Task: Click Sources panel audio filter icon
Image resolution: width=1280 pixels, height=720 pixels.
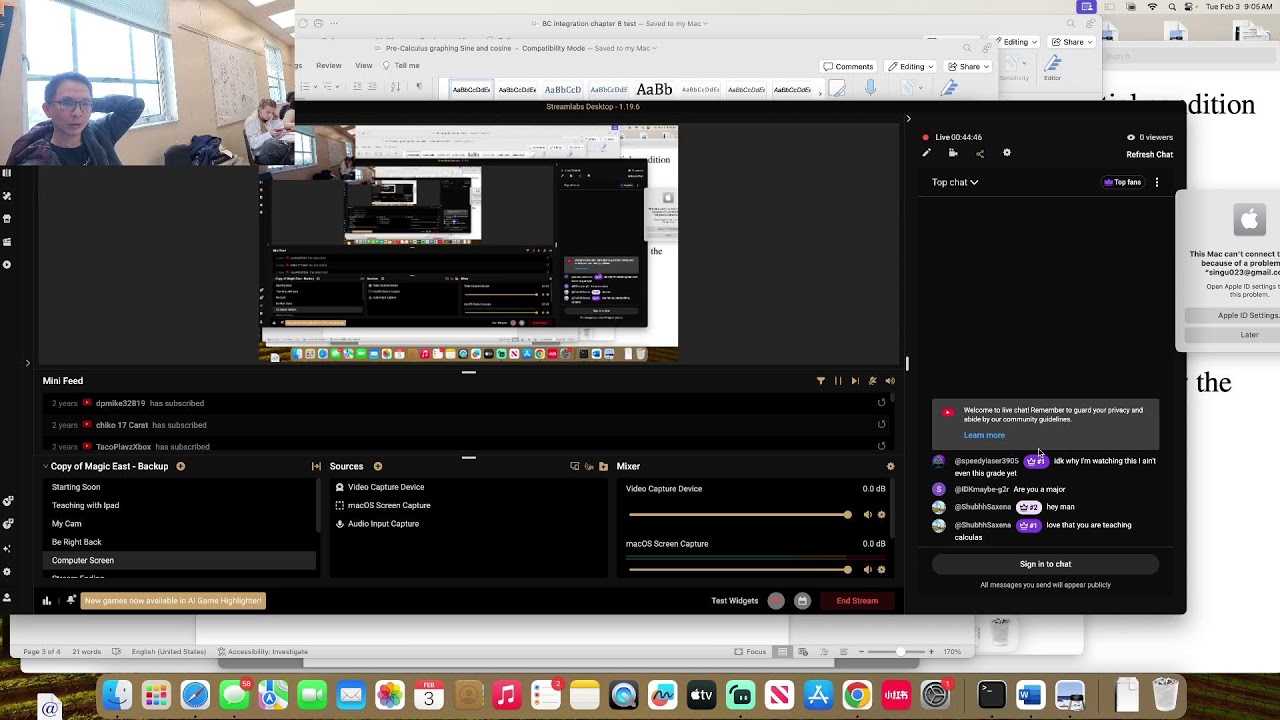Action: (x=589, y=466)
